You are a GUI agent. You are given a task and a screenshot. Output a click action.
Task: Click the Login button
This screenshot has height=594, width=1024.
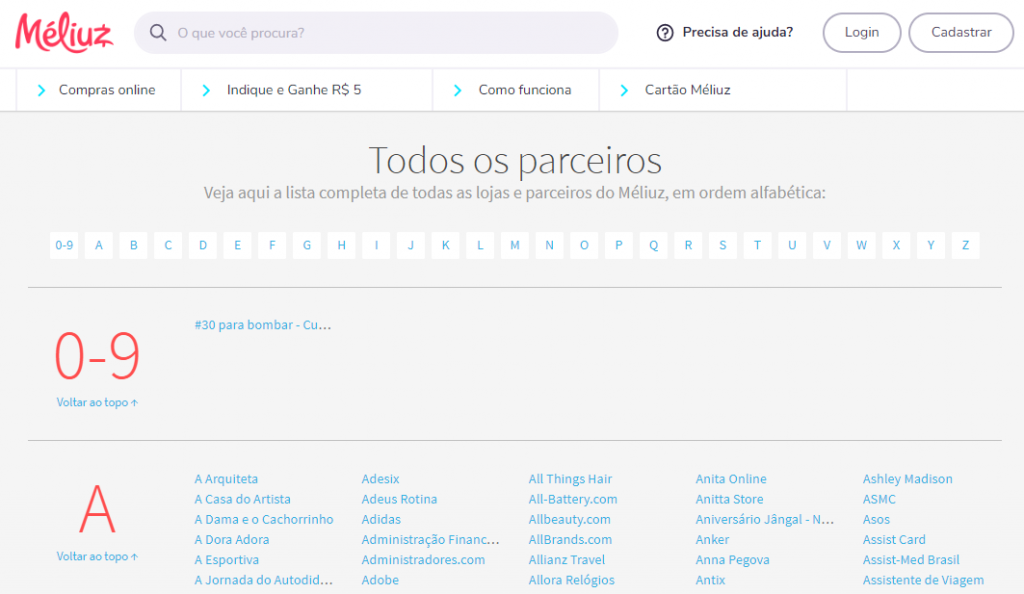[x=861, y=33]
